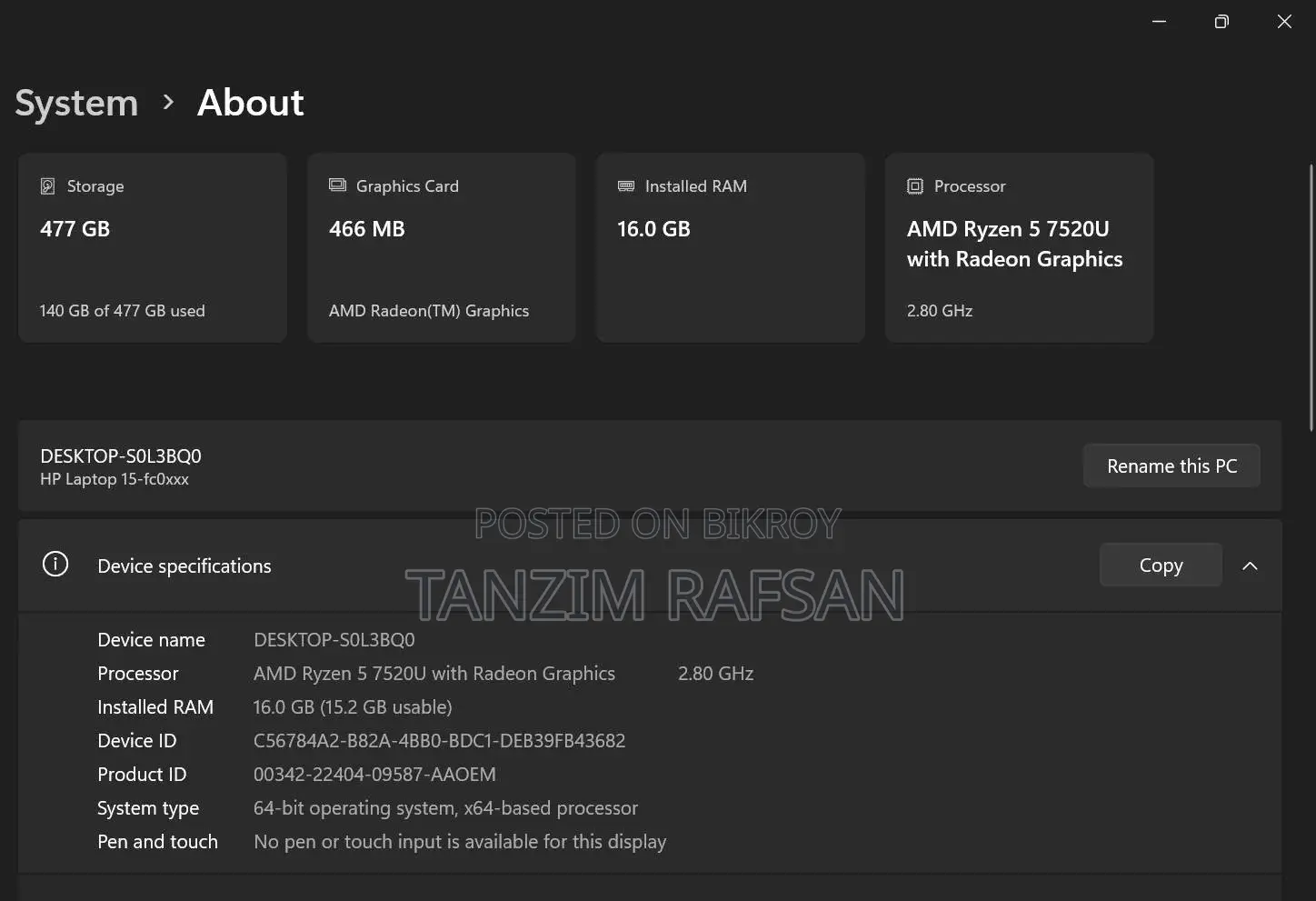The height and width of the screenshot is (901, 1316).
Task: Click the Graphics Card icon
Action: (x=337, y=185)
